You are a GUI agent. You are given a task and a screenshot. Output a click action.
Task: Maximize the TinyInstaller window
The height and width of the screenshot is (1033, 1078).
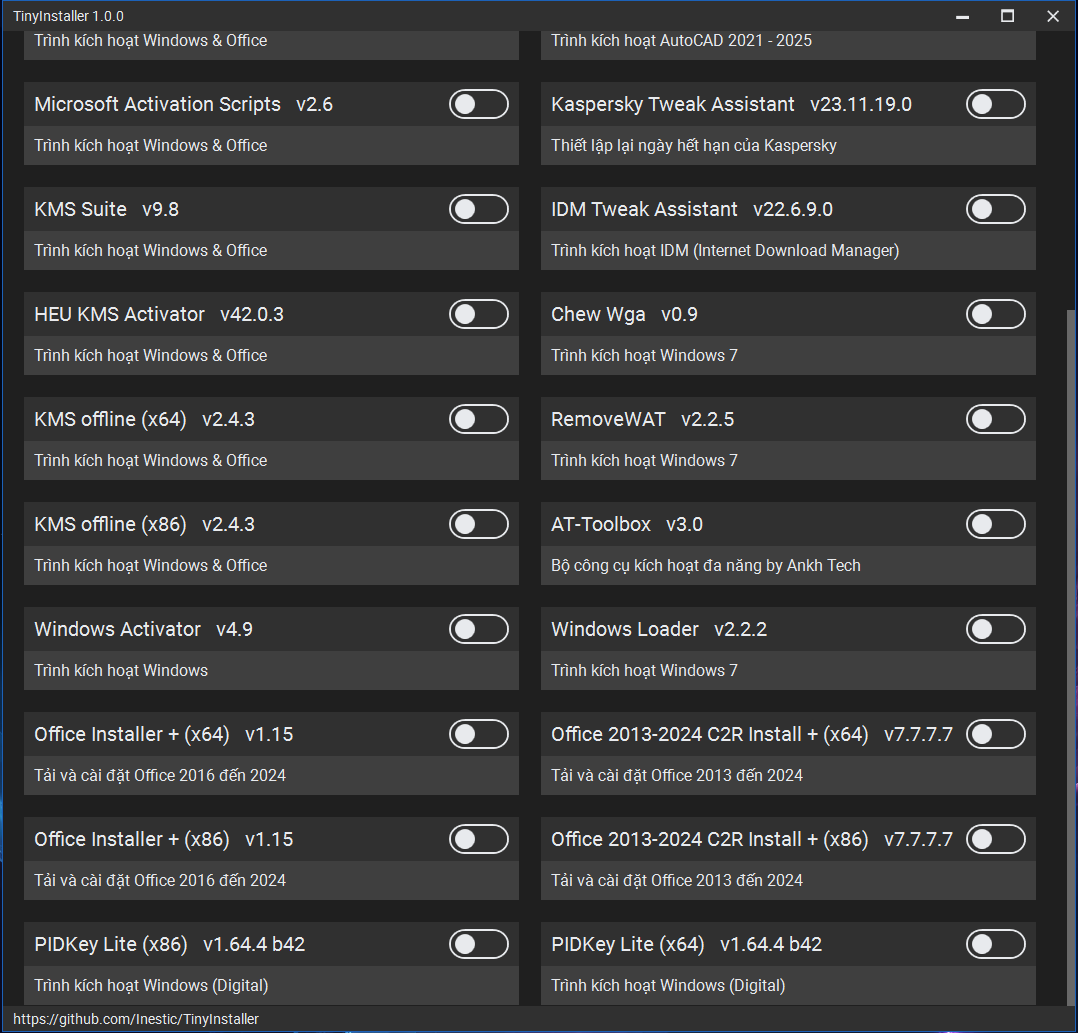click(x=1007, y=16)
